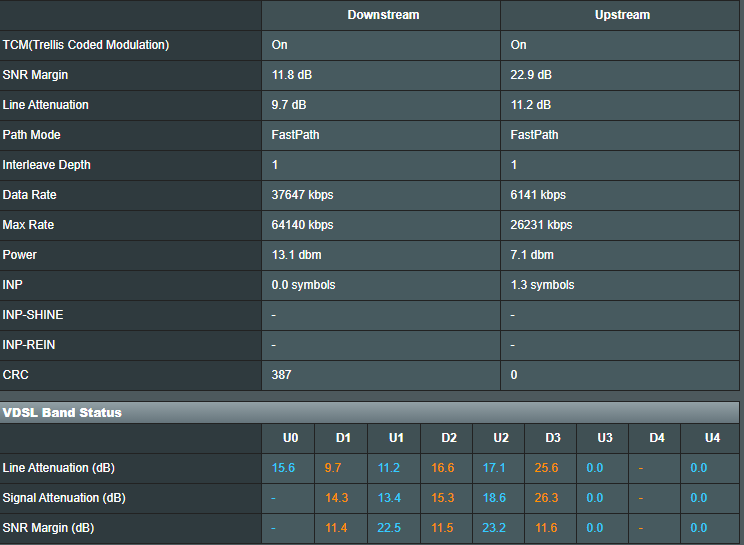Click the Downstream column header
The height and width of the screenshot is (545, 744).
pos(383,15)
